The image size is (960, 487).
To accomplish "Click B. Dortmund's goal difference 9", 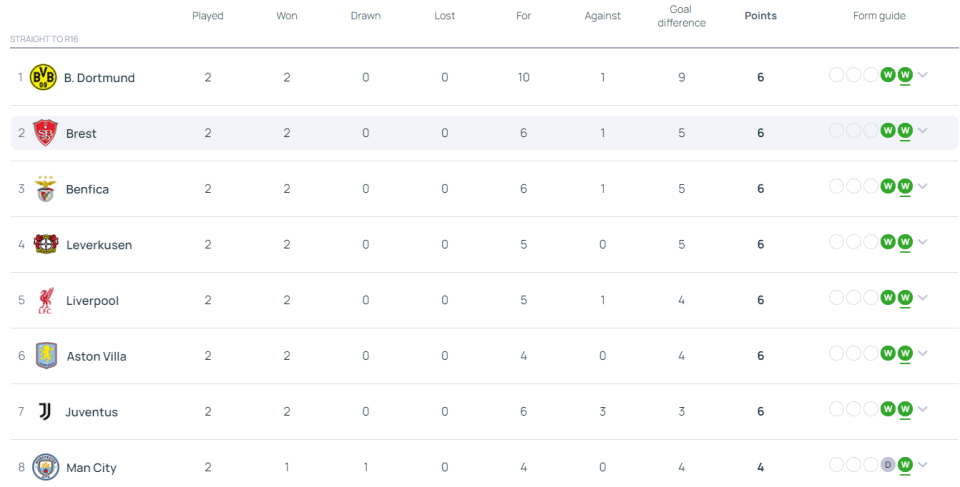I will click(x=681, y=77).
